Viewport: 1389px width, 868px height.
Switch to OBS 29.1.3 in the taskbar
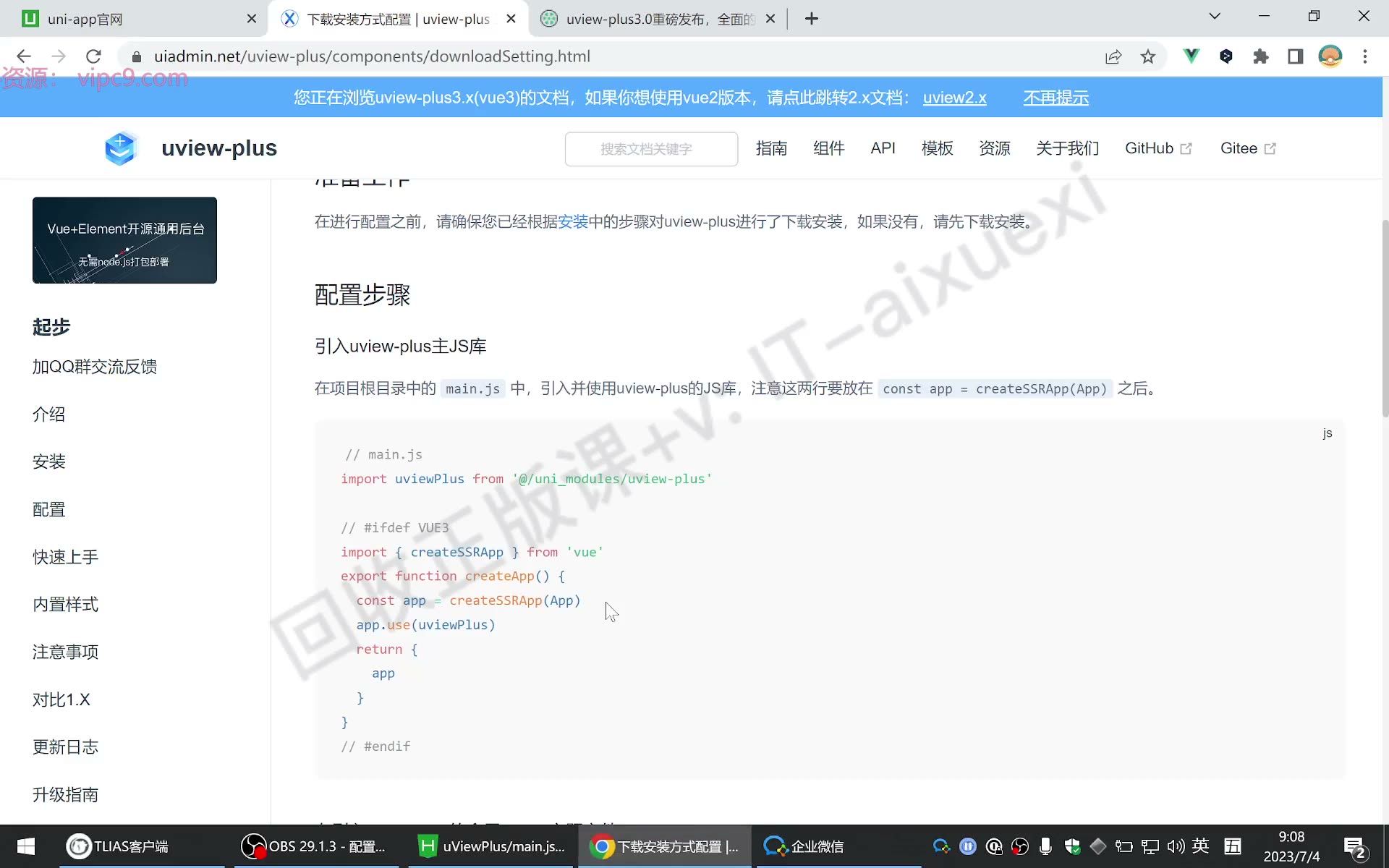pyautogui.click(x=315, y=846)
